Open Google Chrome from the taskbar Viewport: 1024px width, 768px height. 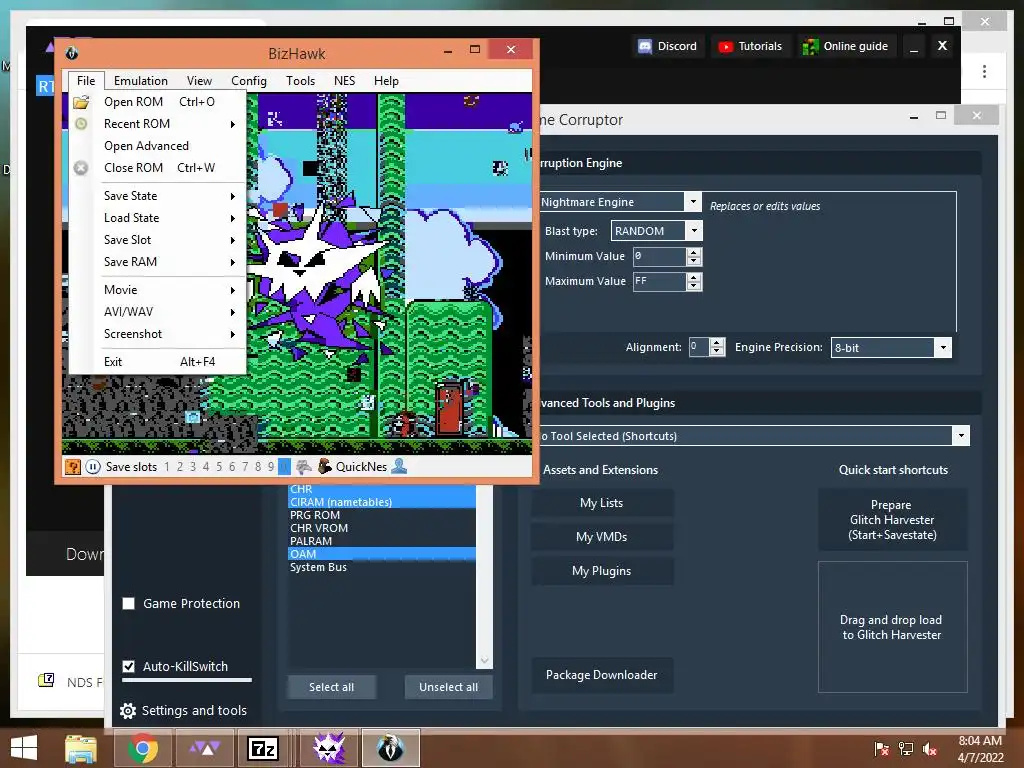142,748
